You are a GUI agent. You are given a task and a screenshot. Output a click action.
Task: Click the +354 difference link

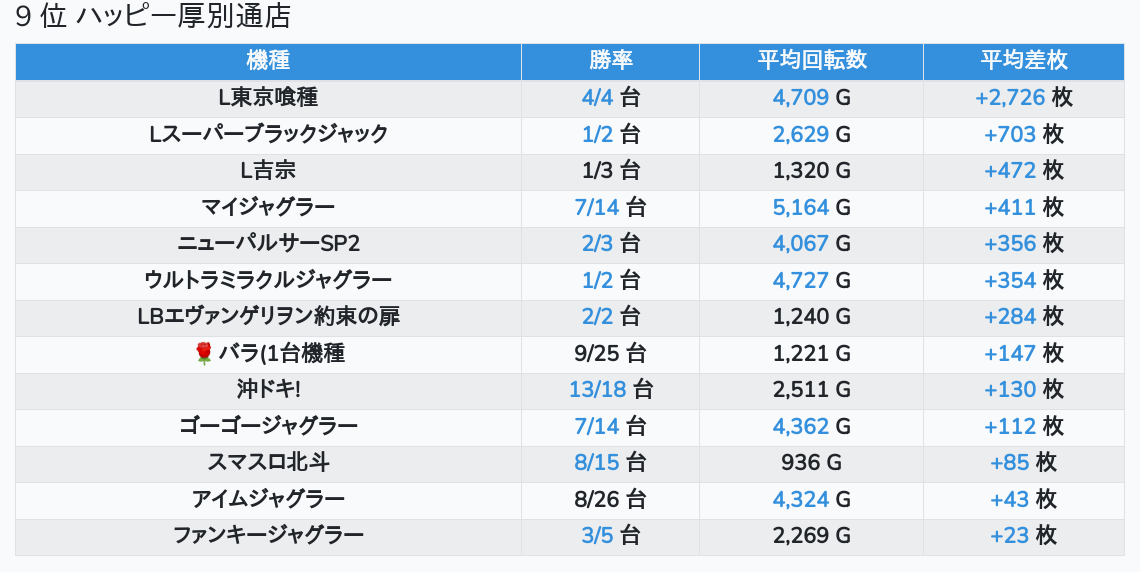pyautogui.click(x=1010, y=280)
